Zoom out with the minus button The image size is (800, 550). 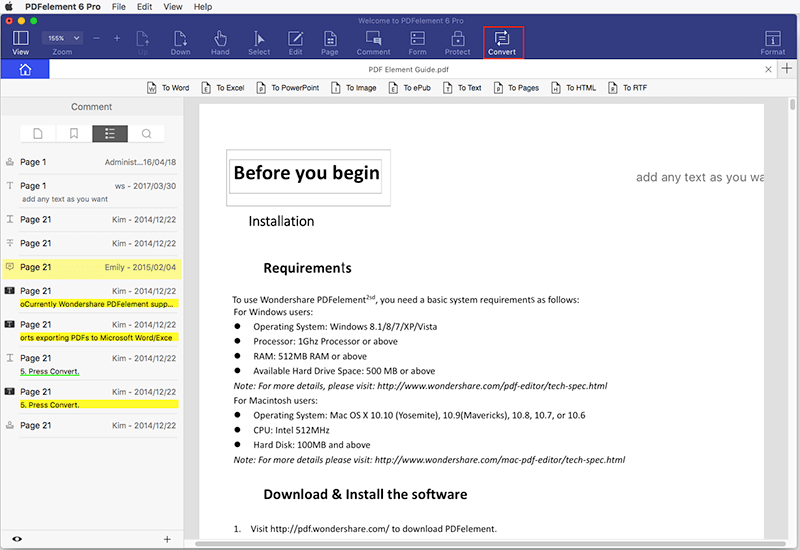coord(96,38)
